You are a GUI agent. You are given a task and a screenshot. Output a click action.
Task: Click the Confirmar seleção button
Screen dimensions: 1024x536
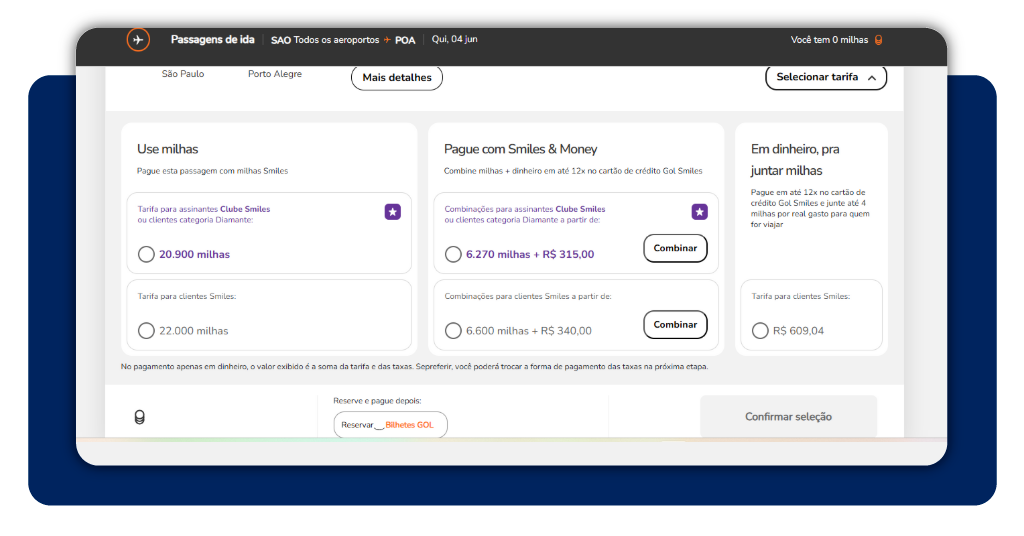[x=788, y=417]
